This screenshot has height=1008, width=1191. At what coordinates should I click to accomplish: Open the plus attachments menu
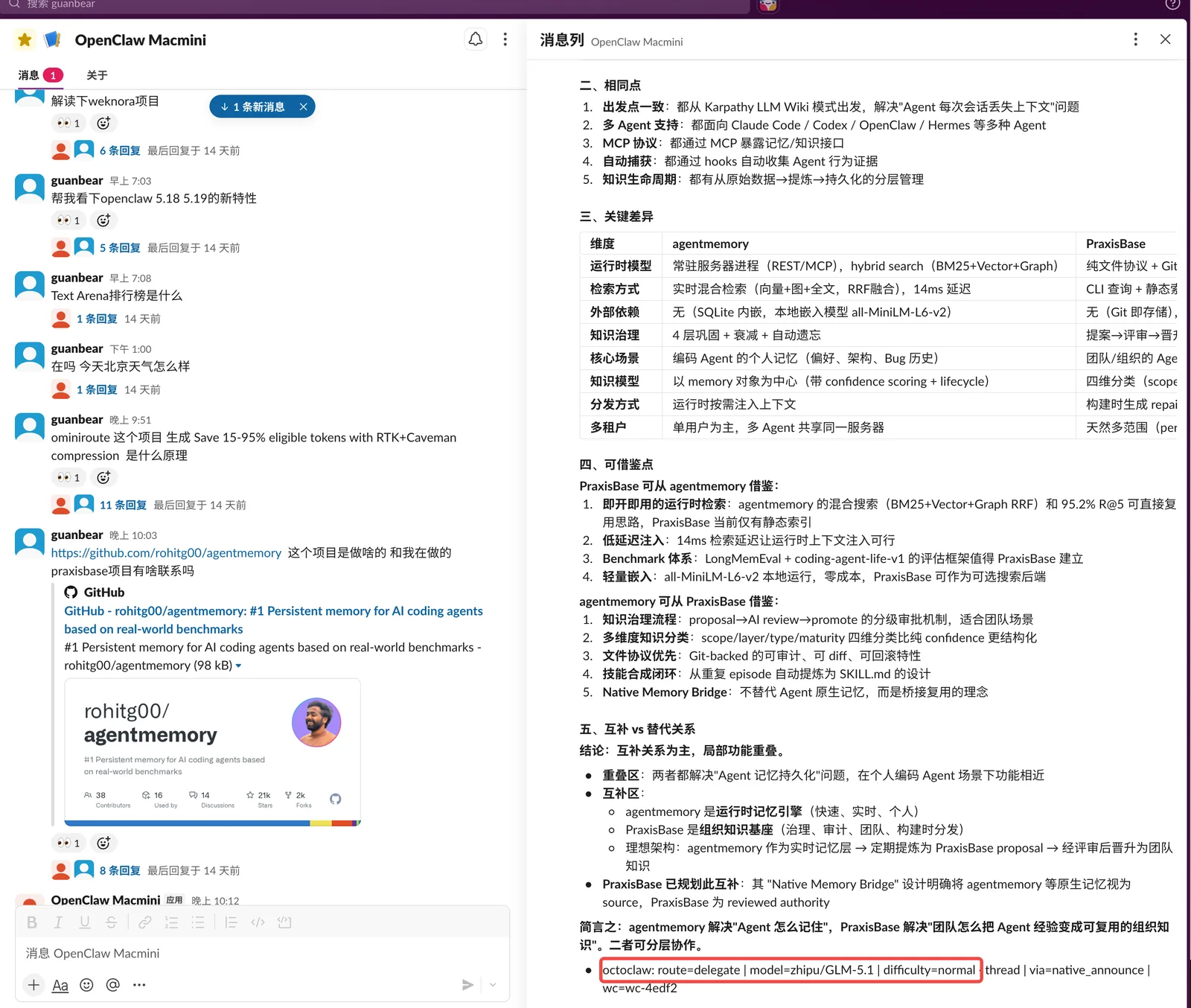point(33,985)
